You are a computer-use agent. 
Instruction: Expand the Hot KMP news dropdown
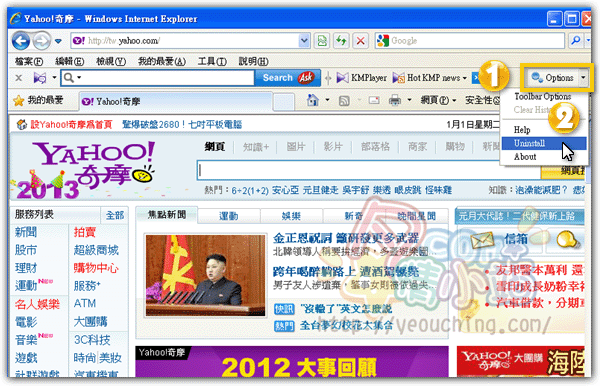click(465, 78)
